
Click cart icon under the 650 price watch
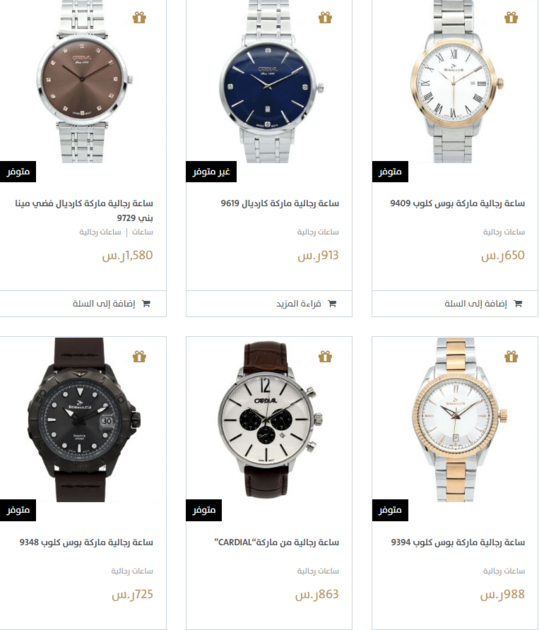click(x=518, y=304)
